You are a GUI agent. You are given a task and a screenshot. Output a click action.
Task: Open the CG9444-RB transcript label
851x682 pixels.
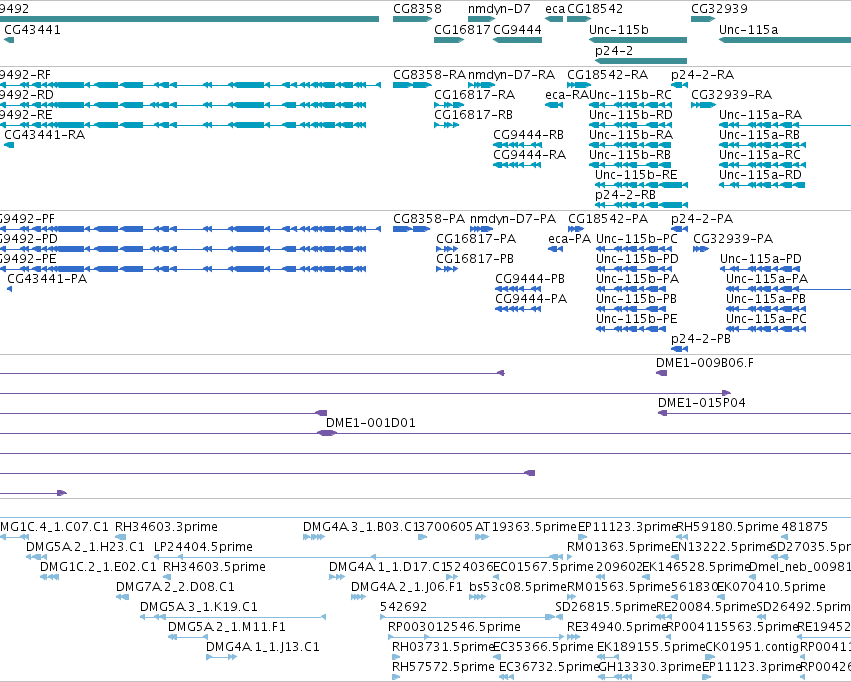tap(528, 135)
